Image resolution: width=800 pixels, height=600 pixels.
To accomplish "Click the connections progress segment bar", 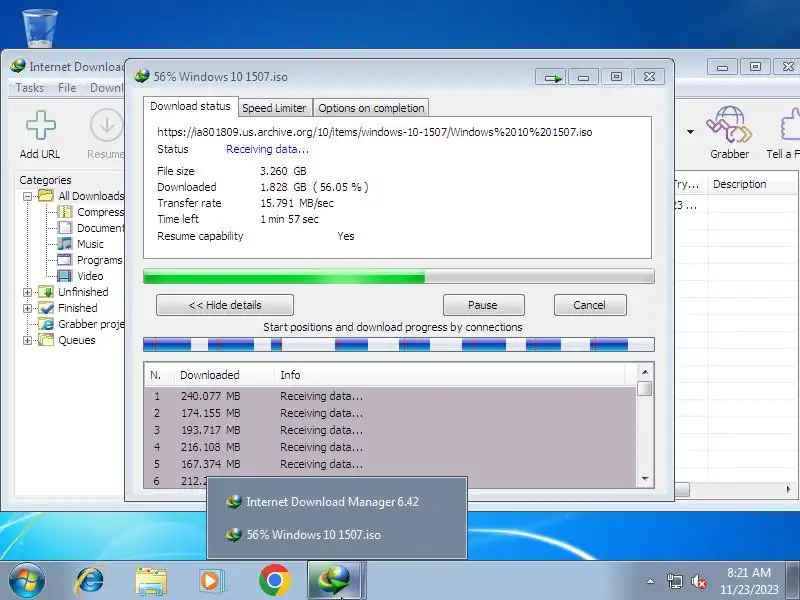I will click(x=398, y=345).
